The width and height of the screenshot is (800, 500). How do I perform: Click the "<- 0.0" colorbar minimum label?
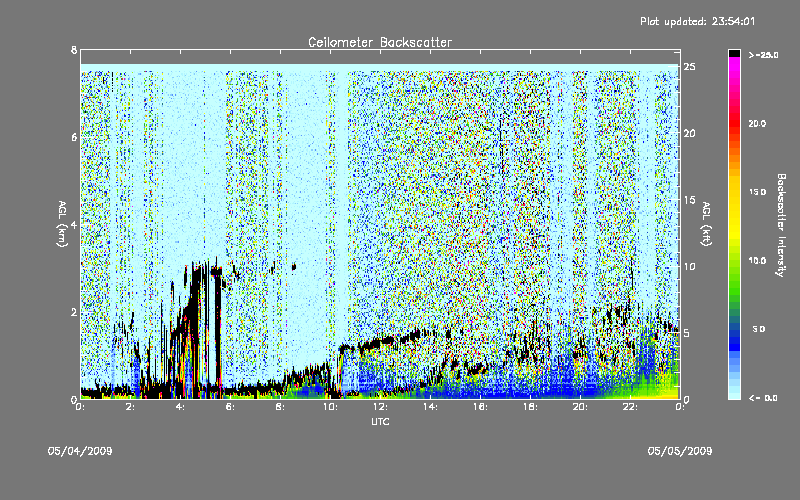pyautogui.click(x=763, y=398)
